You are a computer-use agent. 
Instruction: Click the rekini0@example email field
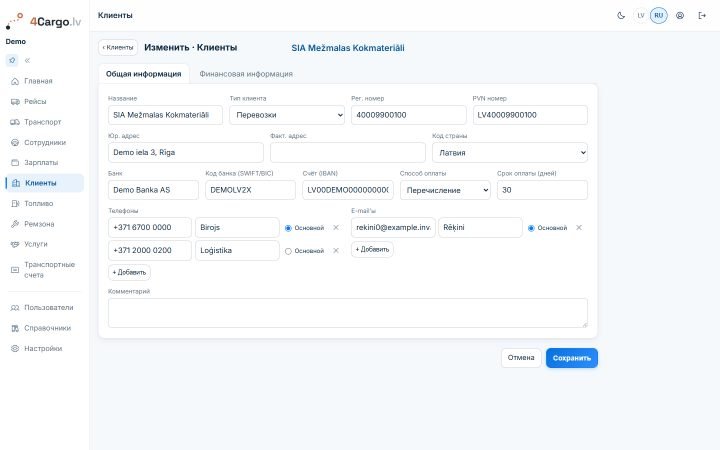[x=393, y=227]
